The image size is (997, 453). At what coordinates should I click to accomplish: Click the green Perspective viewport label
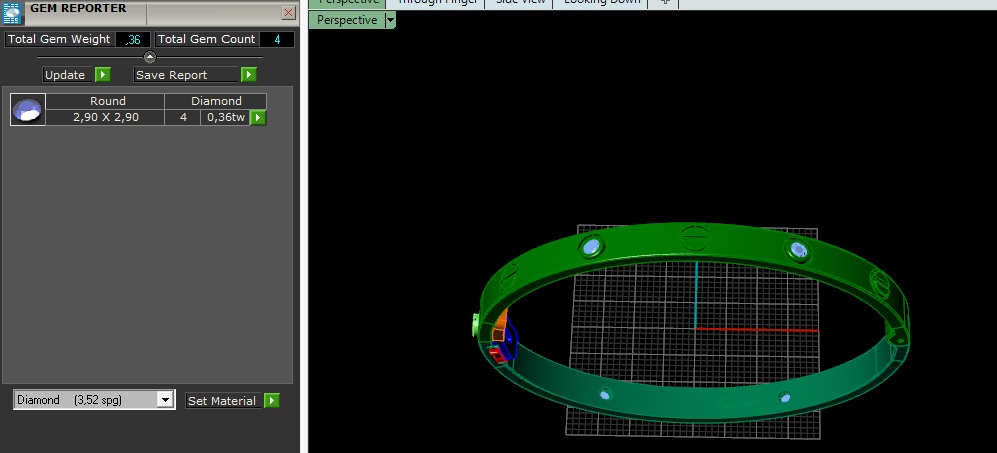click(347, 20)
